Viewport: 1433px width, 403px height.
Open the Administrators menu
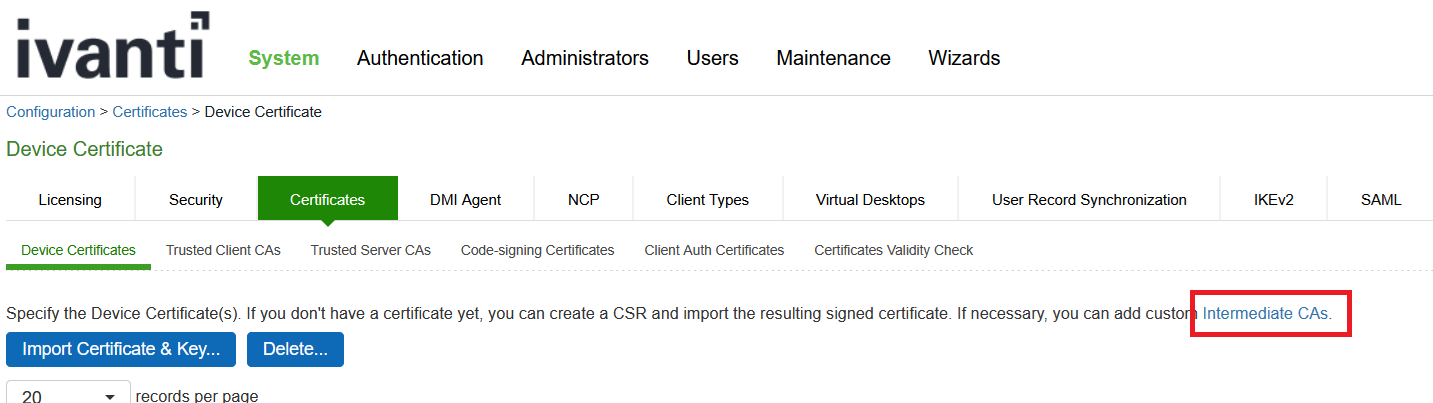(x=585, y=58)
